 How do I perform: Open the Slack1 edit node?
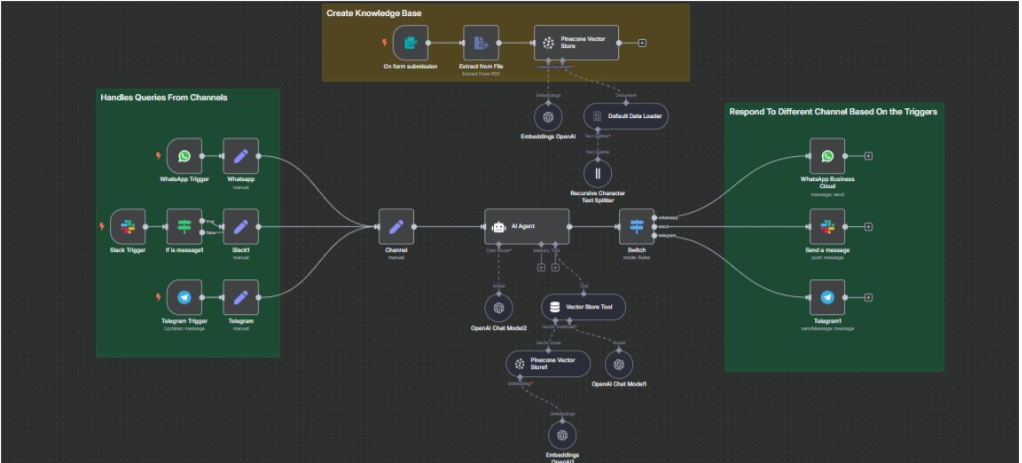(241, 226)
